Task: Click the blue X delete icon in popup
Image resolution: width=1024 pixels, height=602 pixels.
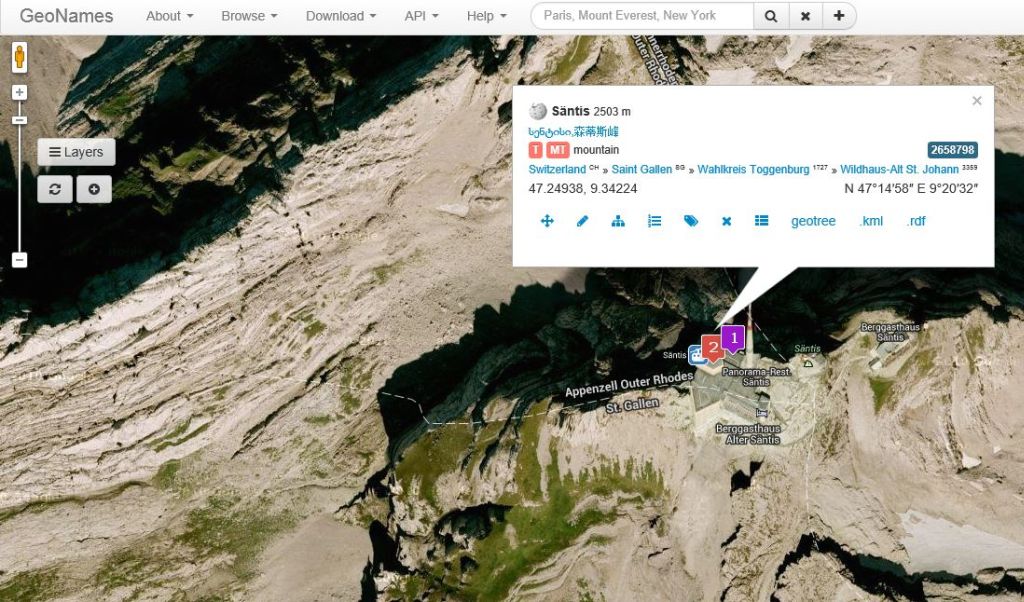Action: [x=726, y=221]
